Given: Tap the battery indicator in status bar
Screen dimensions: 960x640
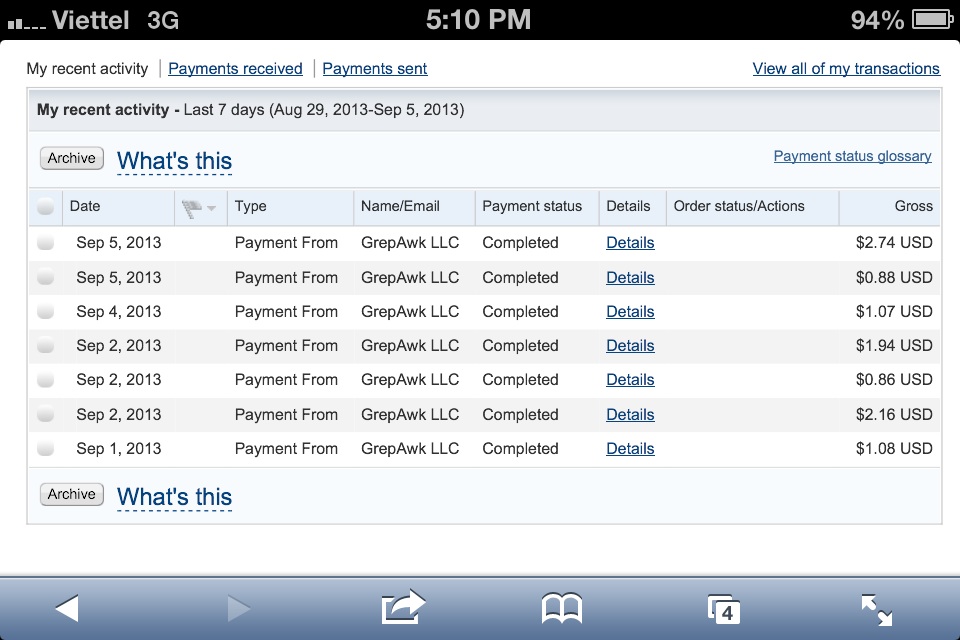Looking at the screenshot, I should click(930, 19).
